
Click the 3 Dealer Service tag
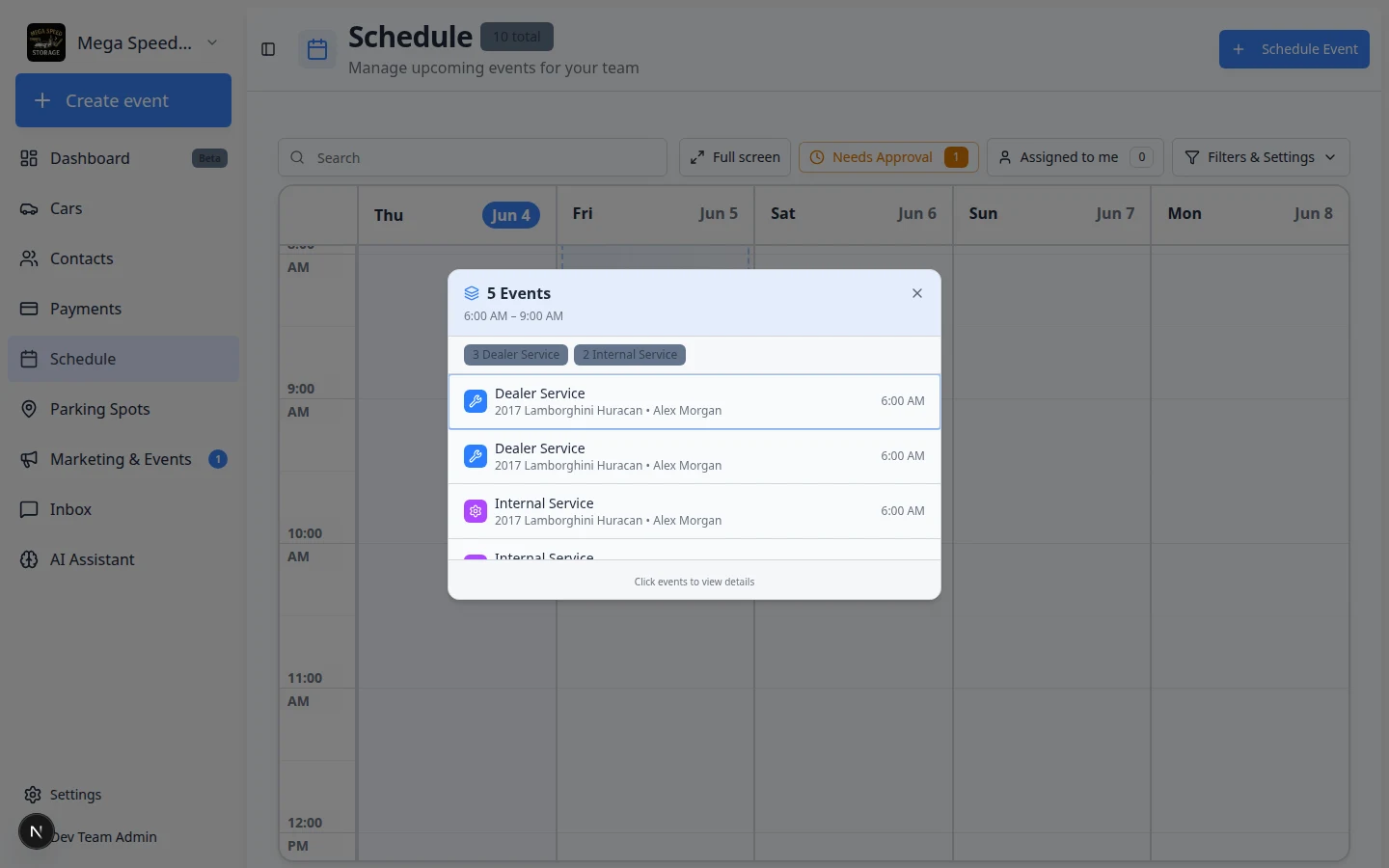[x=516, y=355]
